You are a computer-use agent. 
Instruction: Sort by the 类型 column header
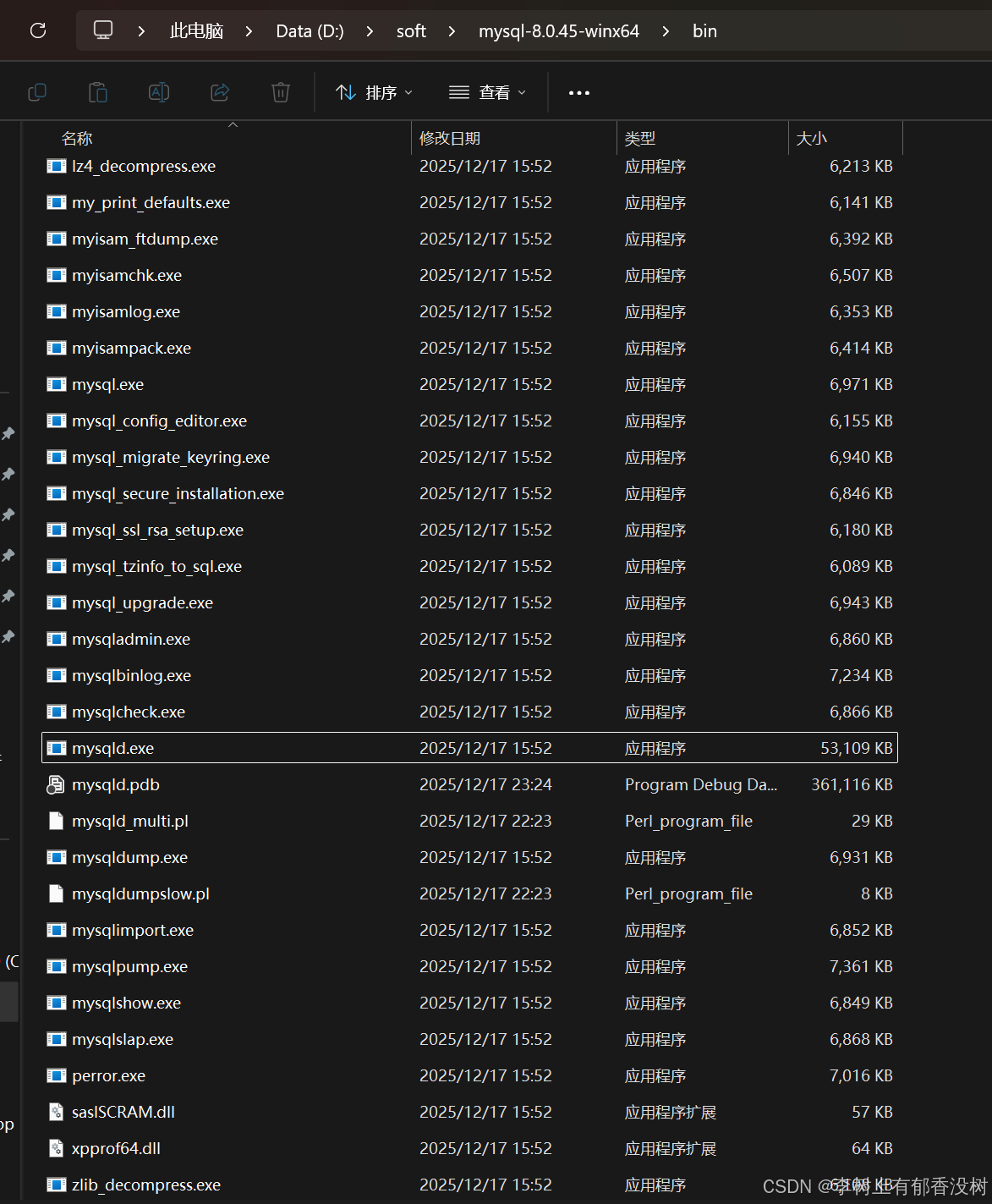640,138
